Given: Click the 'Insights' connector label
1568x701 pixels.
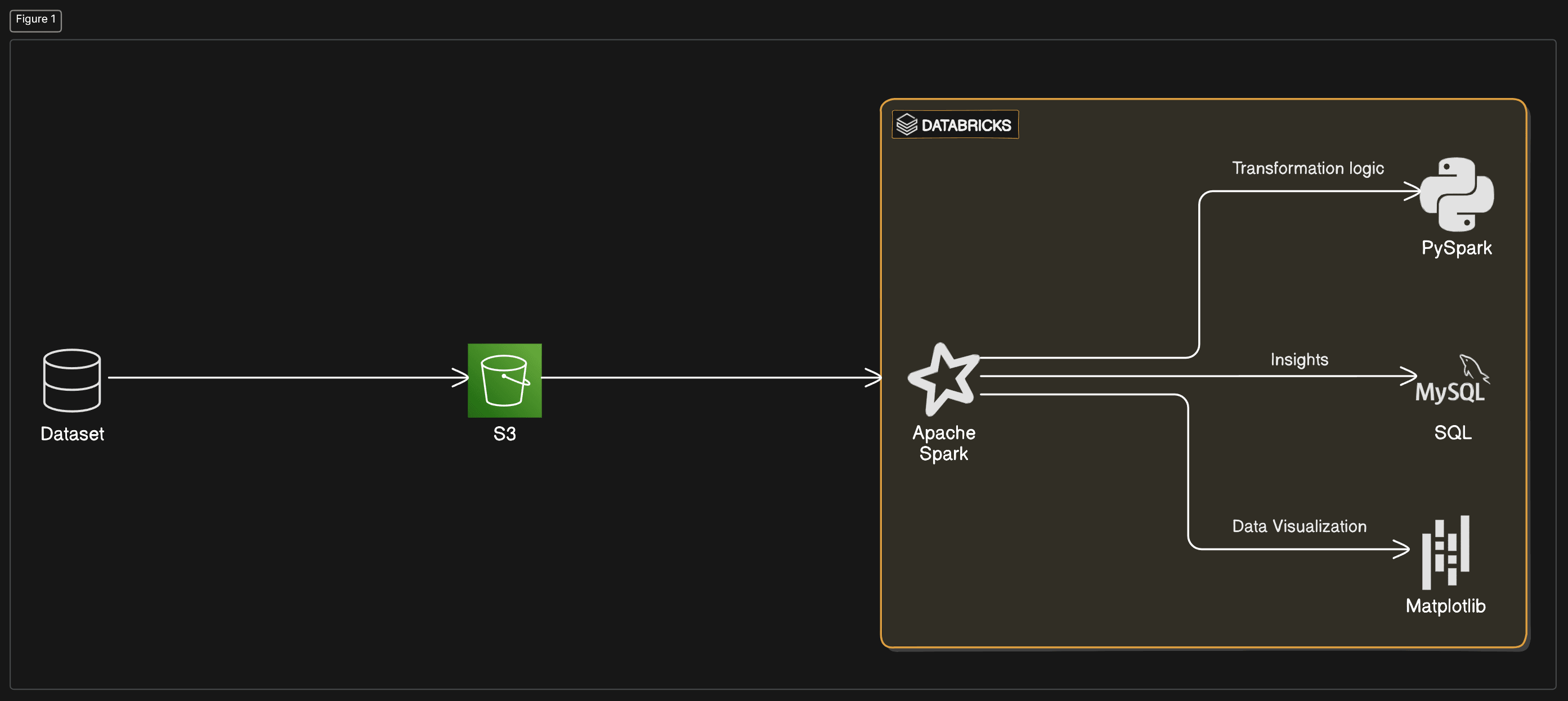Looking at the screenshot, I should pyautogui.click(x=1299, y=359).
